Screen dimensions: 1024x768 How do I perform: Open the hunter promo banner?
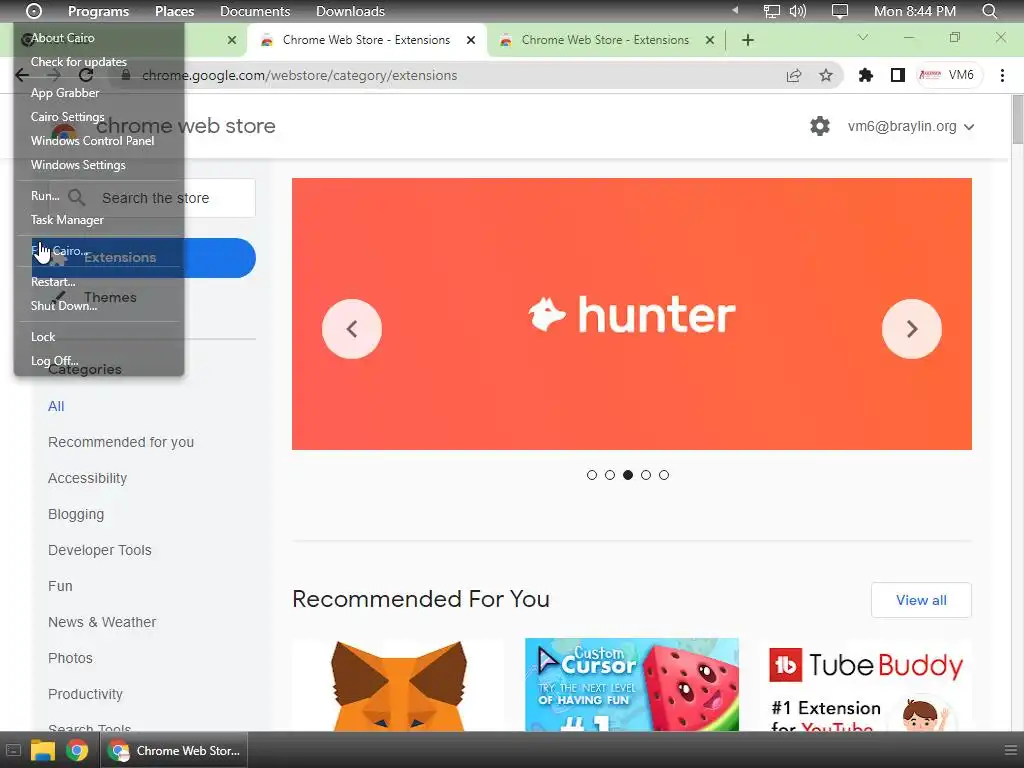tap(632, 314)
